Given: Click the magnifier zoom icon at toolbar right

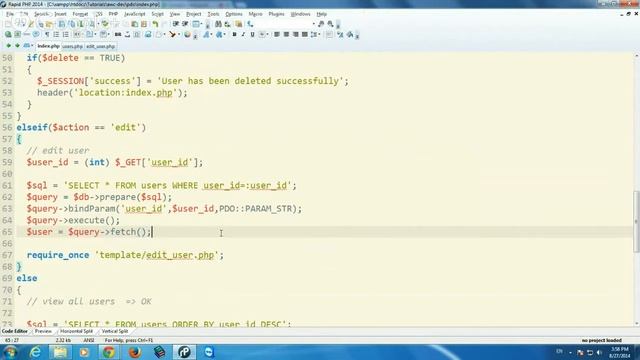Looking at the screenshot, I should (x=330, y=24).
